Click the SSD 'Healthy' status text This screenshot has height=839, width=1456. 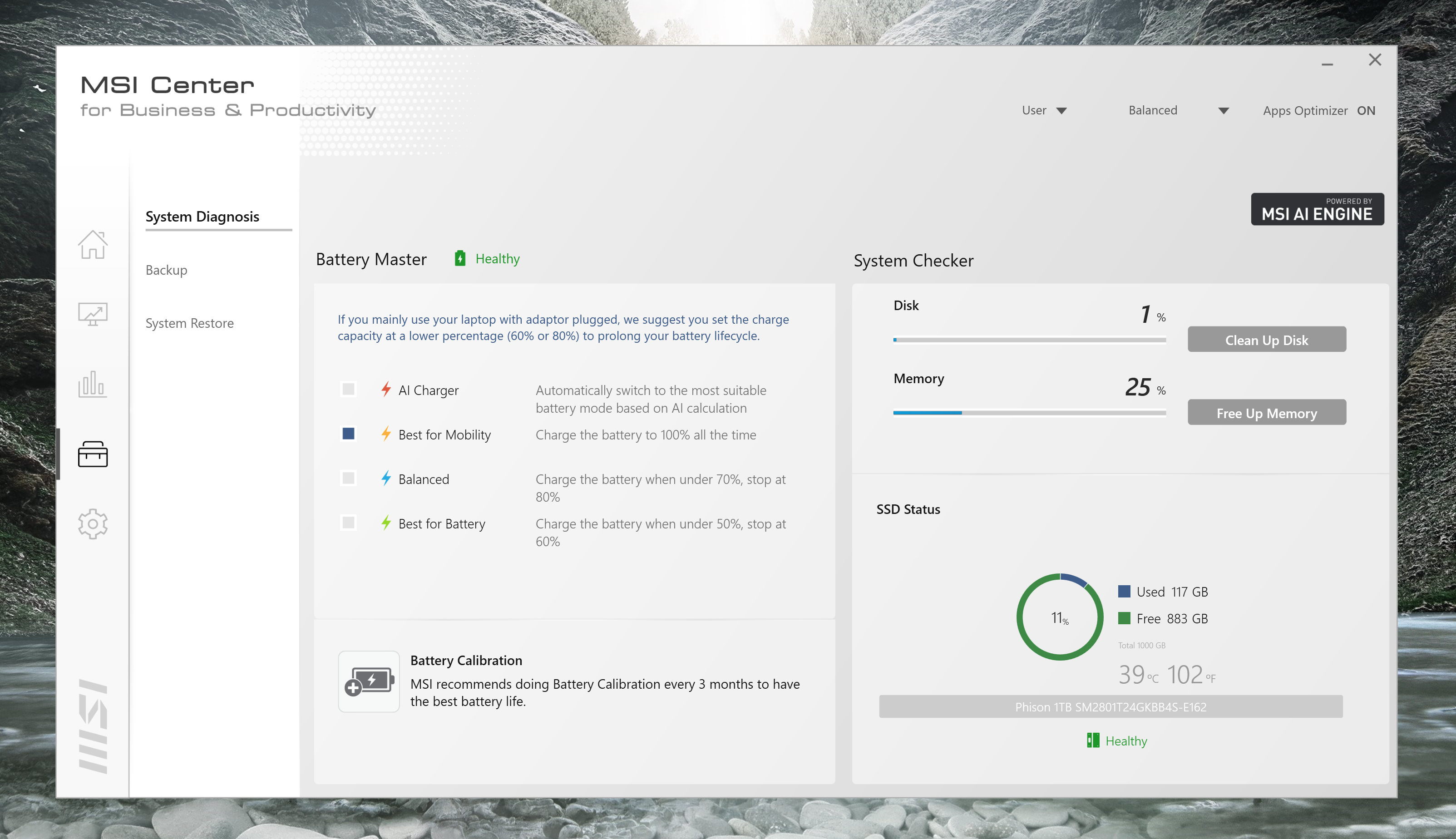coord(1126,741)
